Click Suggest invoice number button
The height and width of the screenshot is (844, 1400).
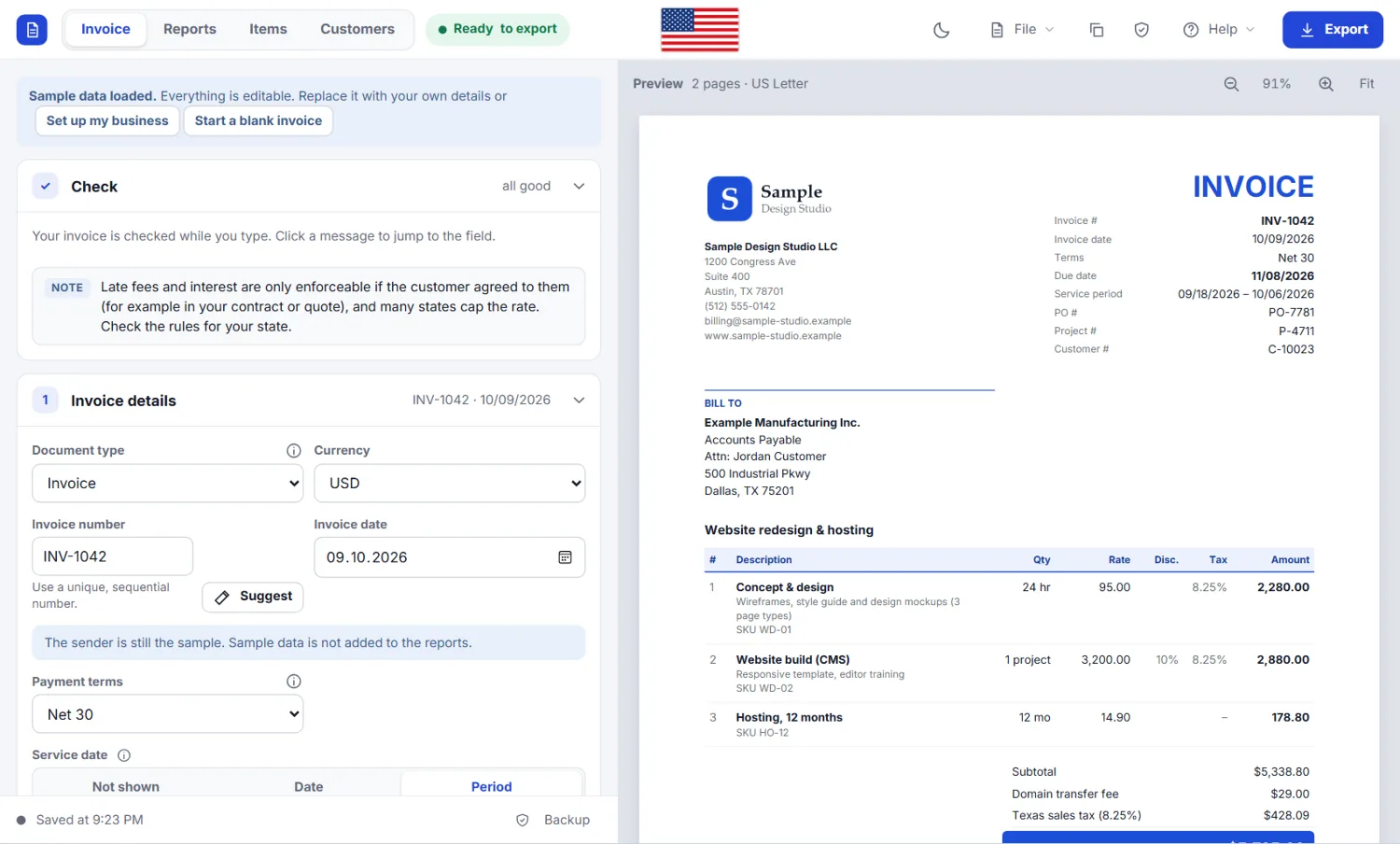click(x=253, y=597)
